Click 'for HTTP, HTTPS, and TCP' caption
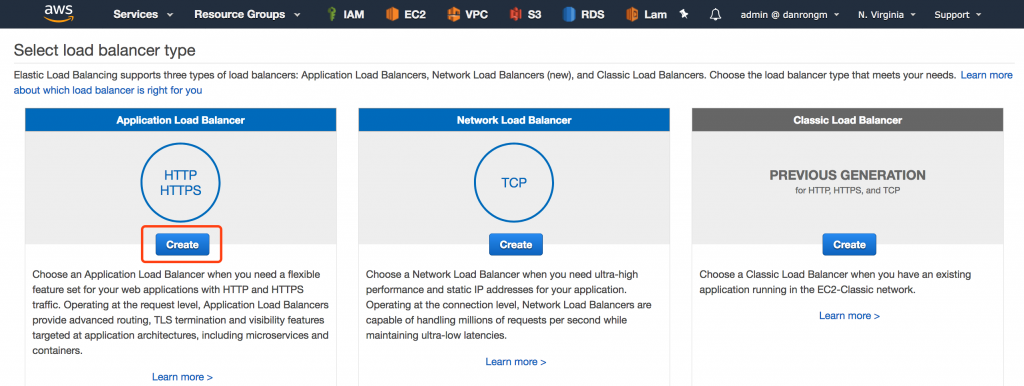This screenshot has width=1024, height=386. tap(848, 191)
